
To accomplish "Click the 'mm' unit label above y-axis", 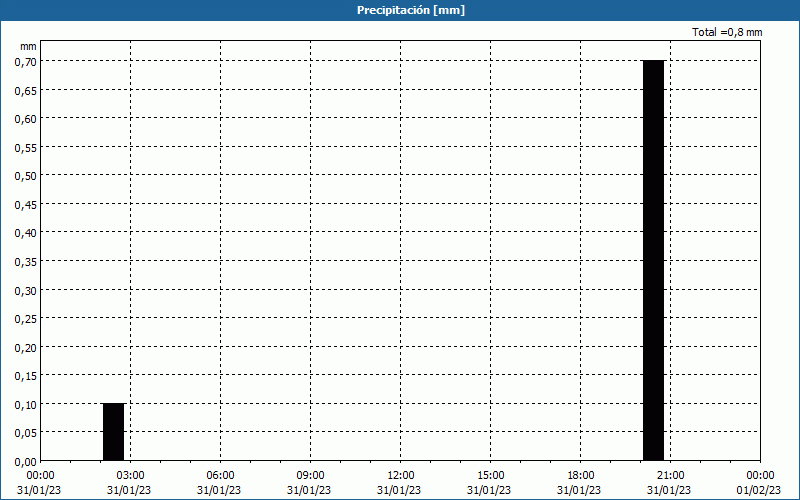I will click(28, 46).
